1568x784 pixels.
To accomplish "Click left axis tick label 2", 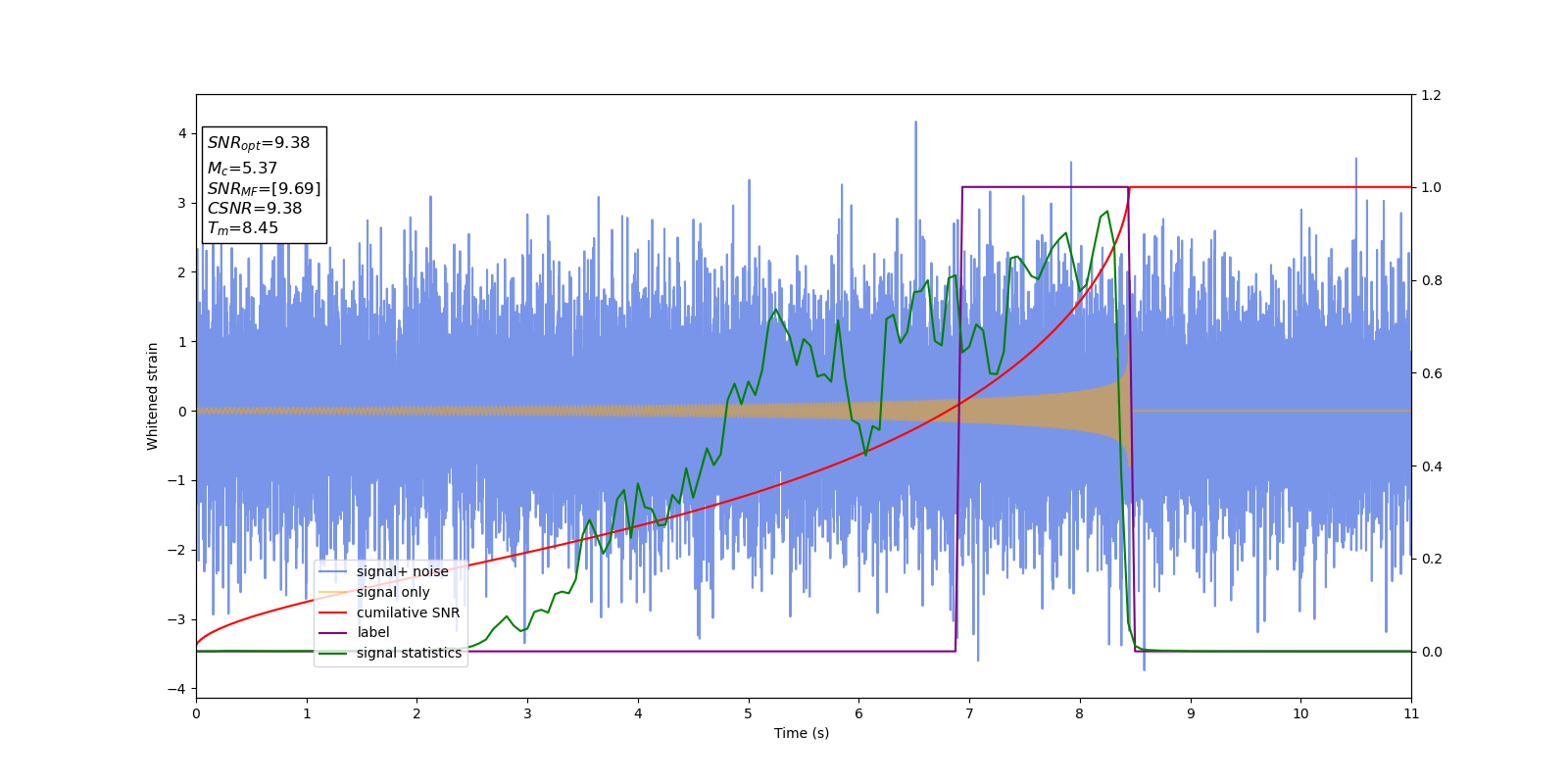I will (x=182, y=272).
